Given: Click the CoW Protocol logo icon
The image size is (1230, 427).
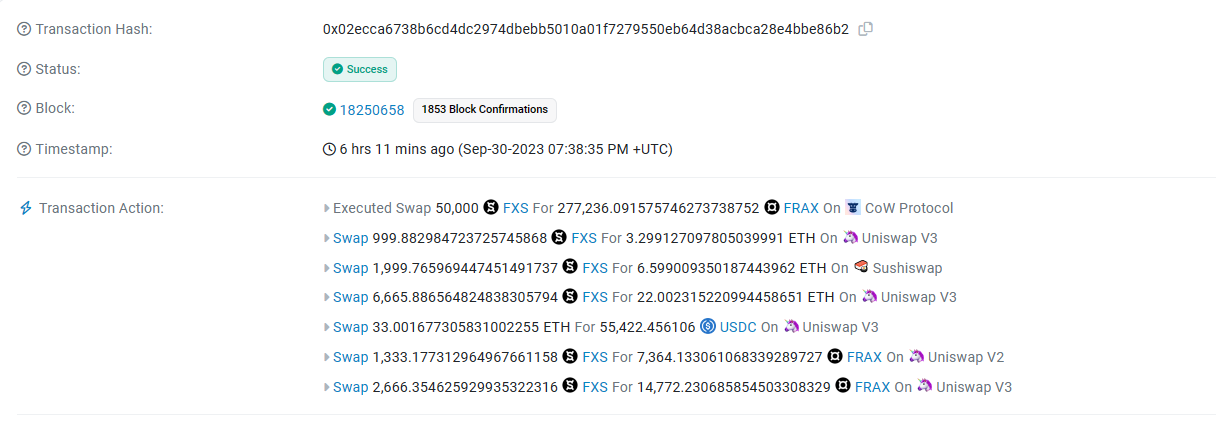Looking at the screenshot, I should click(853, 208).
